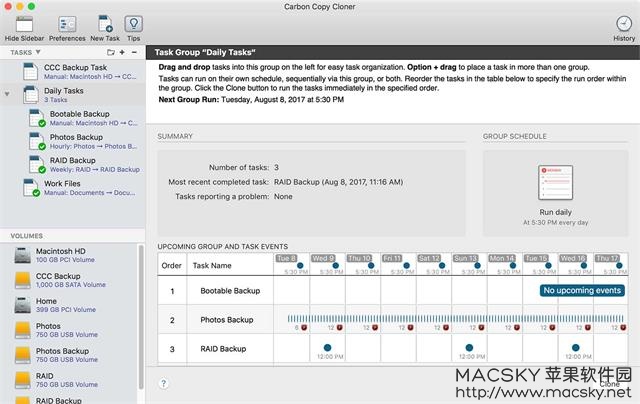Click the Fri 11 date header

[392, 258]
